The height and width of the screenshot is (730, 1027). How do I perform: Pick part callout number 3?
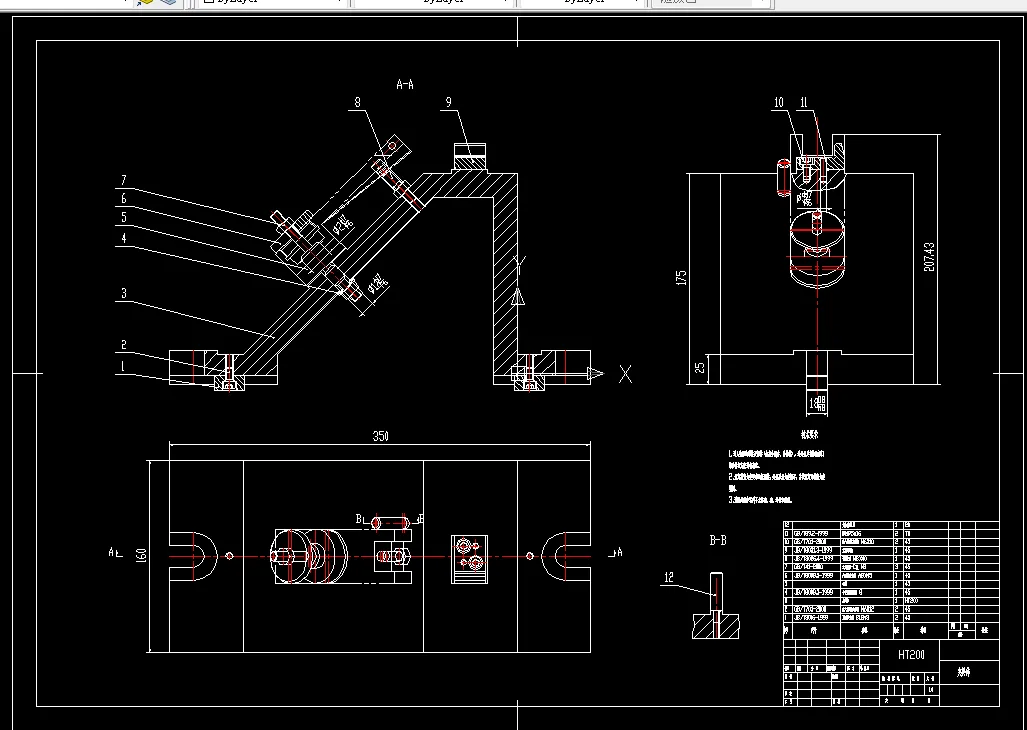123,293
